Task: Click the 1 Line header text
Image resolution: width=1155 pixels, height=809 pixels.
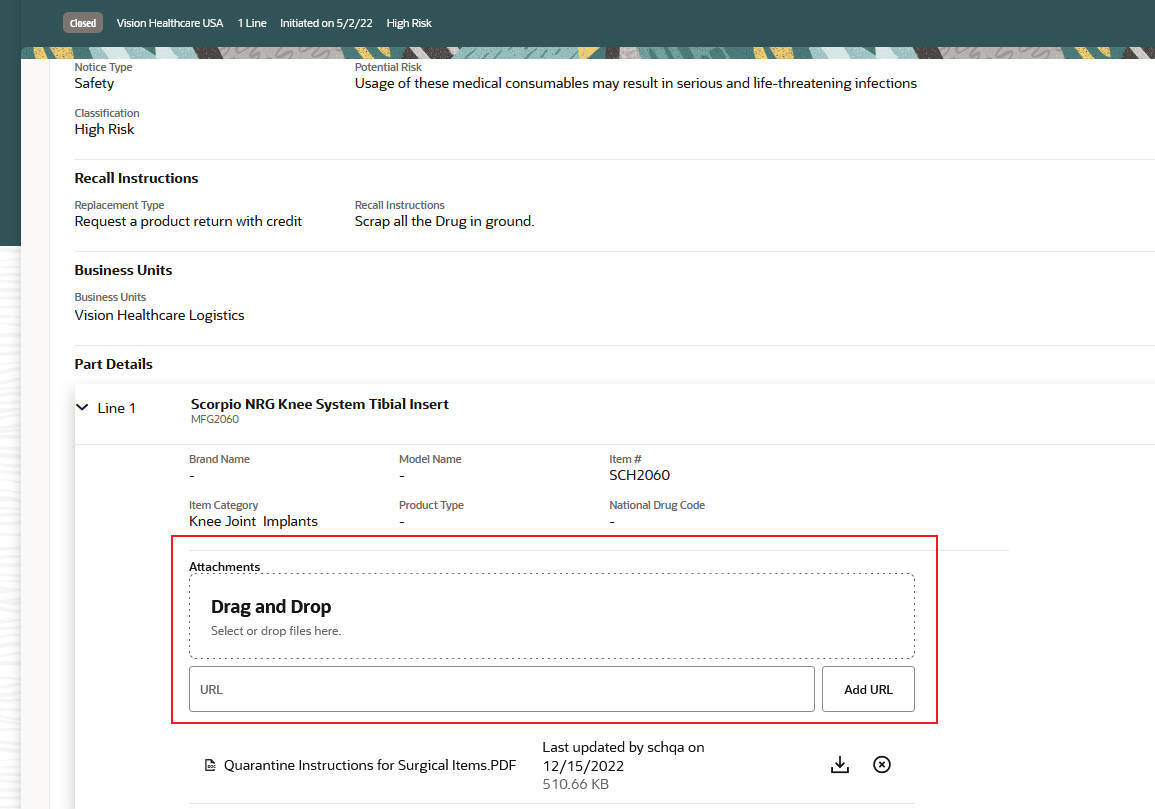Action: coord(252,23)
